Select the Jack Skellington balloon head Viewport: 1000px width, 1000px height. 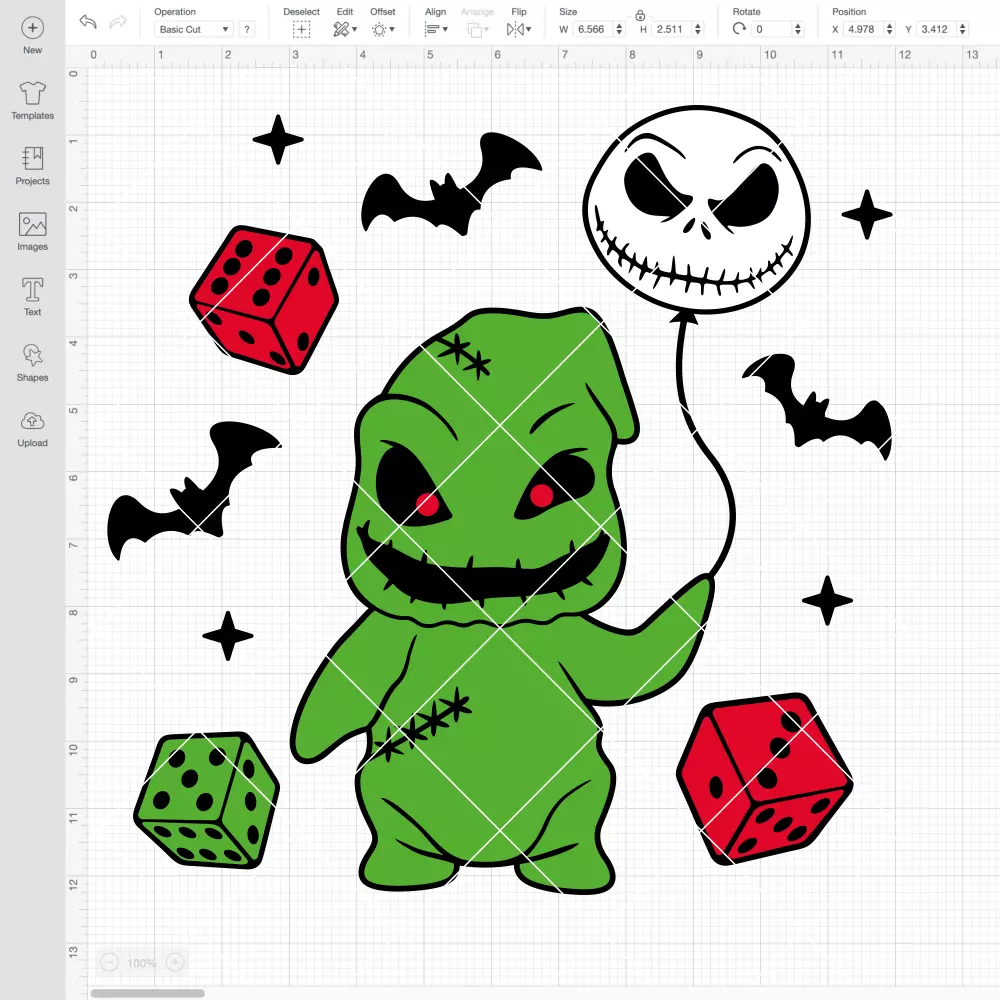tap(696, 209)
